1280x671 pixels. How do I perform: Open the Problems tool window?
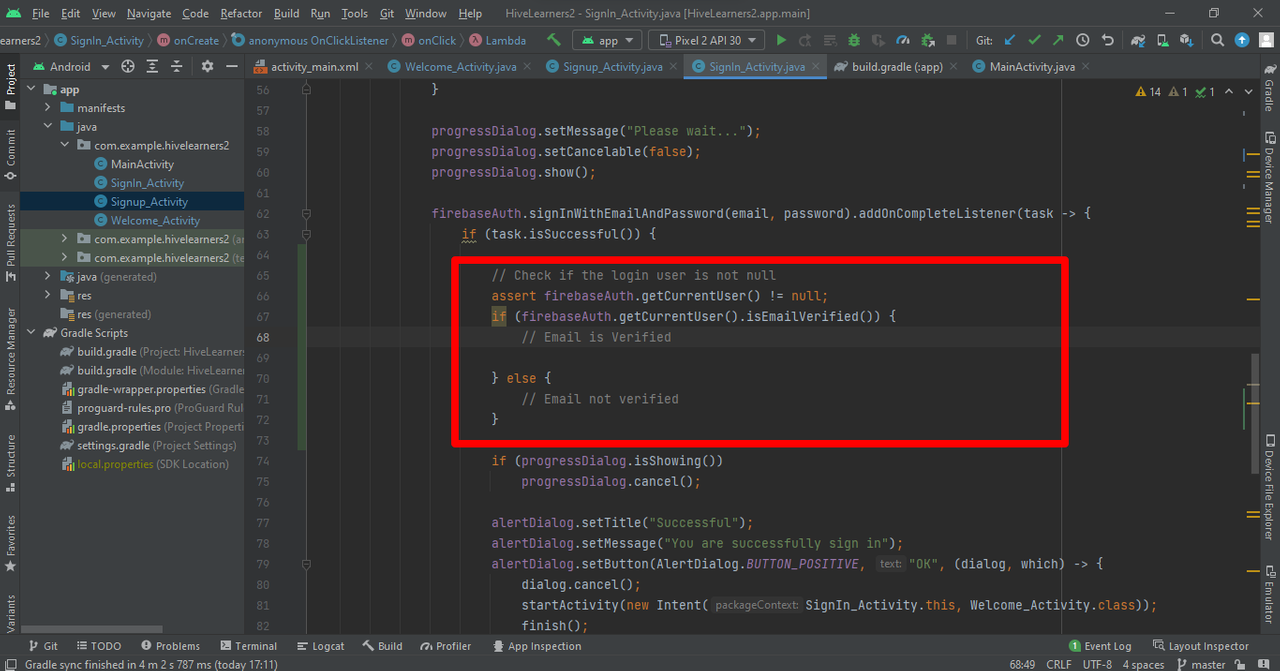170,646
